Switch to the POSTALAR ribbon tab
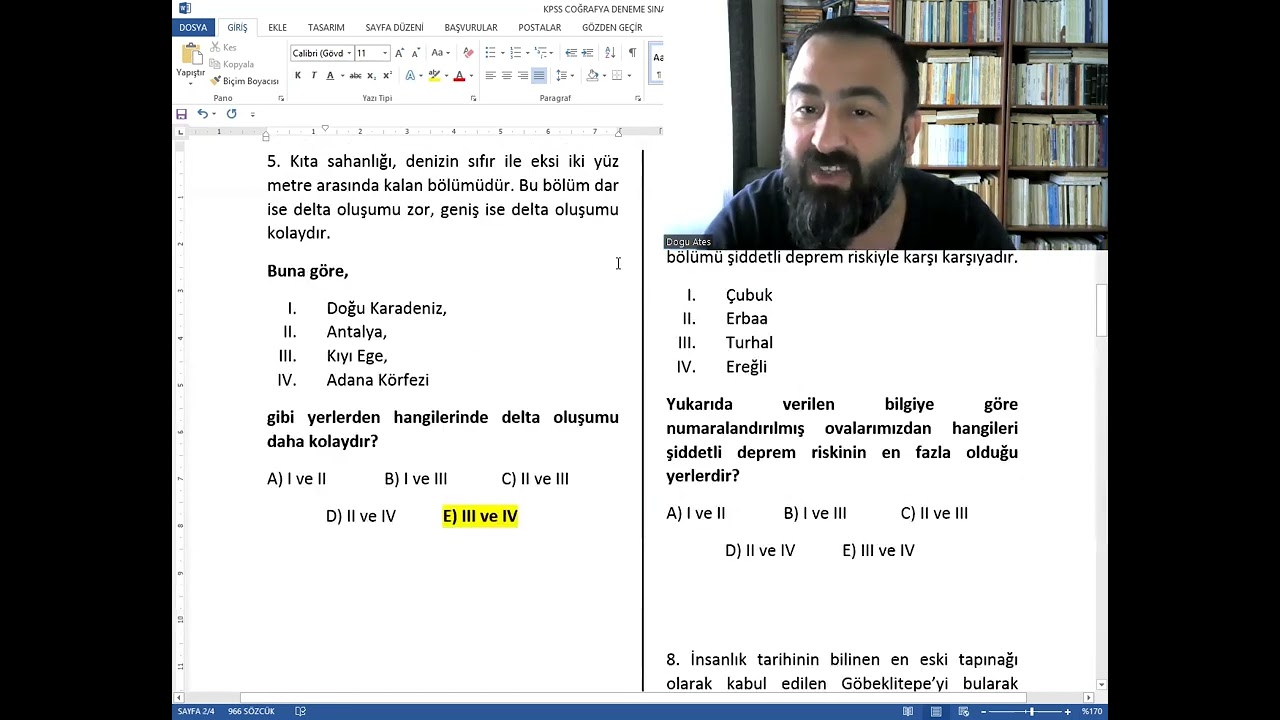1280x720 pixels. click(x=539, y=28)
